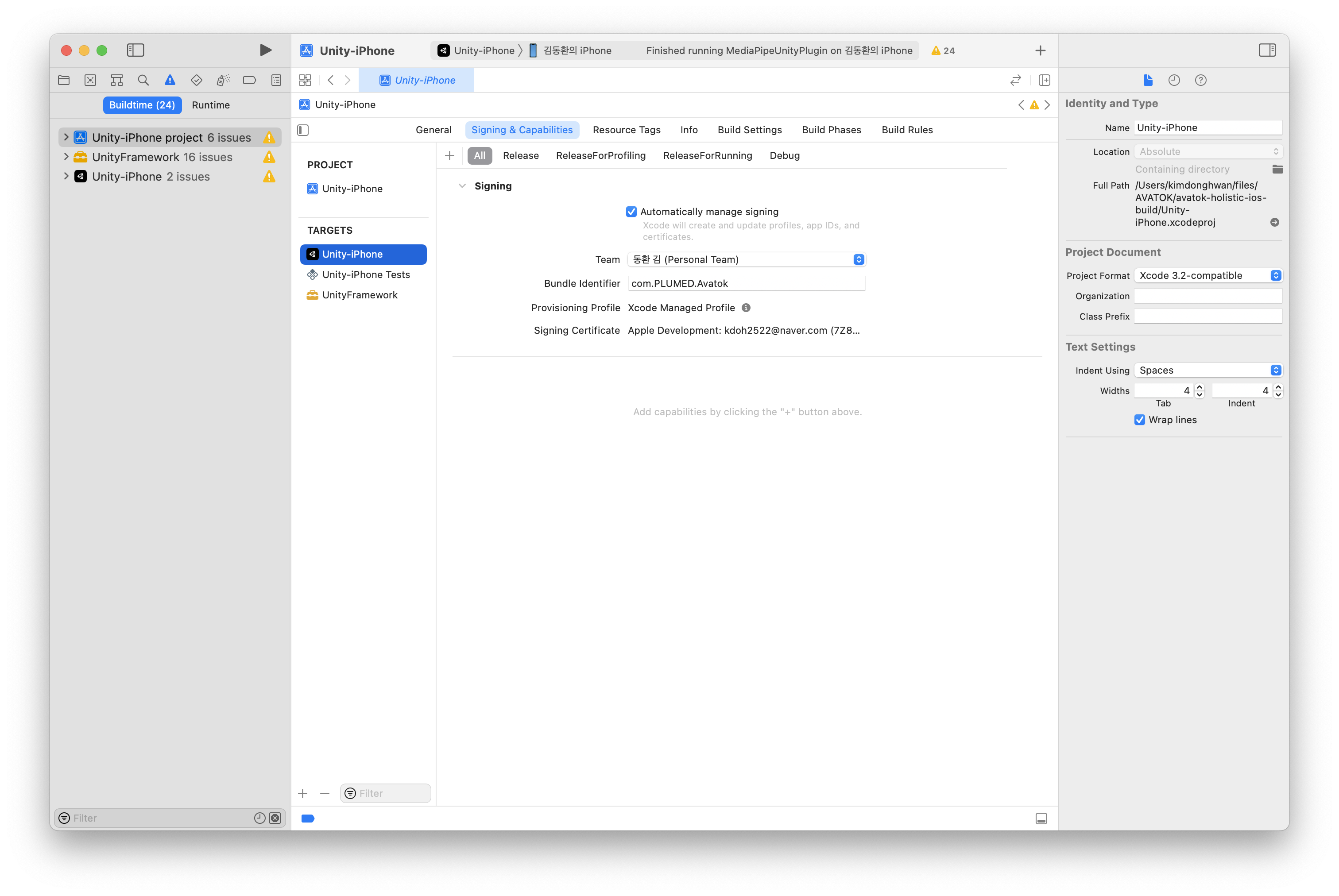This screenshot has width=1339, height=896.
Task: Toggle the navigator sidebar icon
Action: pyautogui.click(x=135, y=50)
